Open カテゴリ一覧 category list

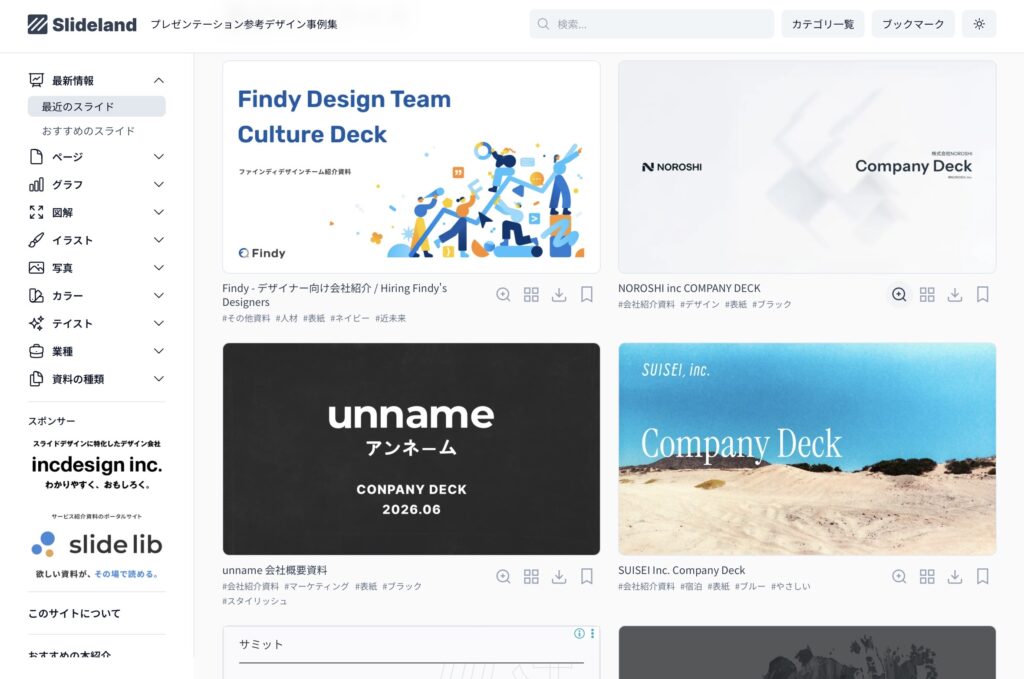[x=823, y=24]
